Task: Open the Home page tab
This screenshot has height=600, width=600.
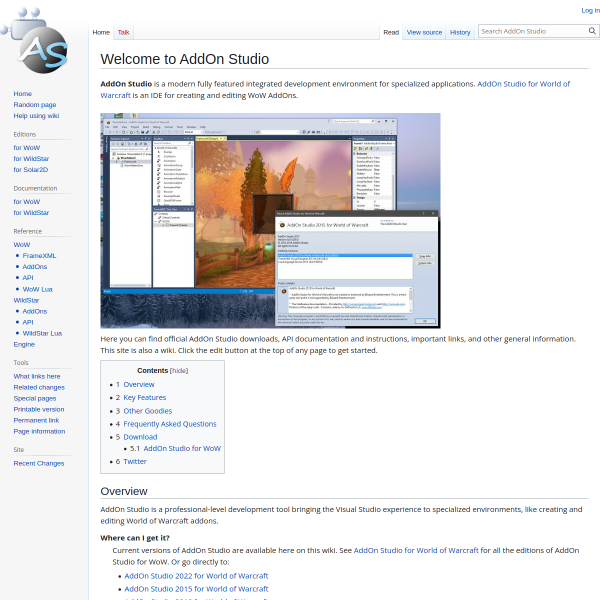Action: click(101, 33)
